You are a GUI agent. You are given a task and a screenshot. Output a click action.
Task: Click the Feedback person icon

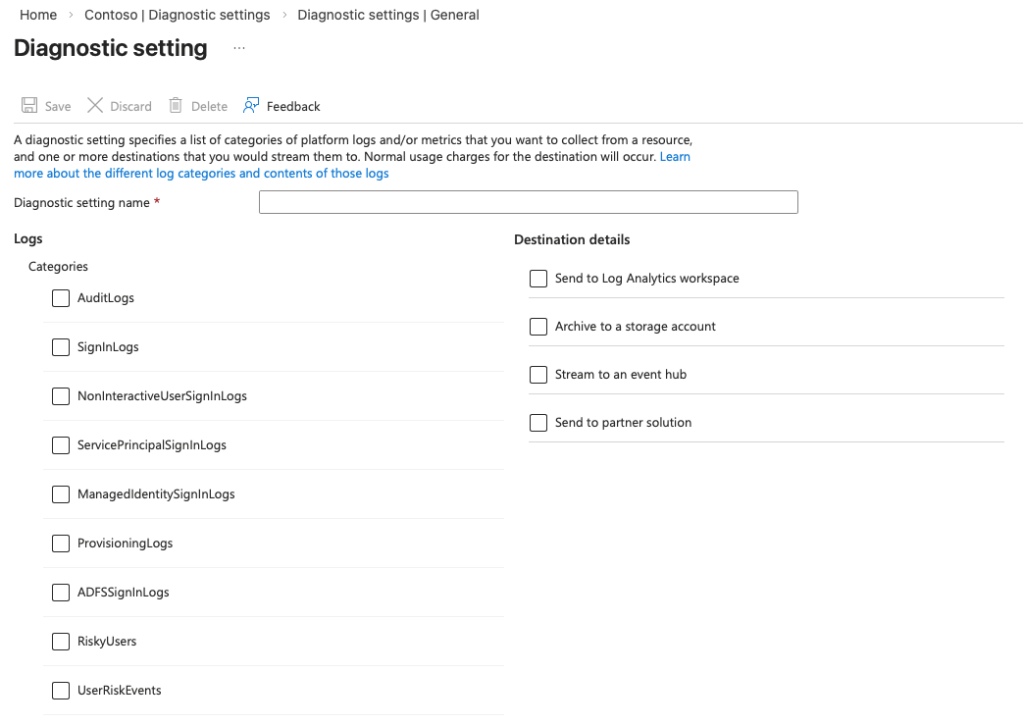click(251, 106)
